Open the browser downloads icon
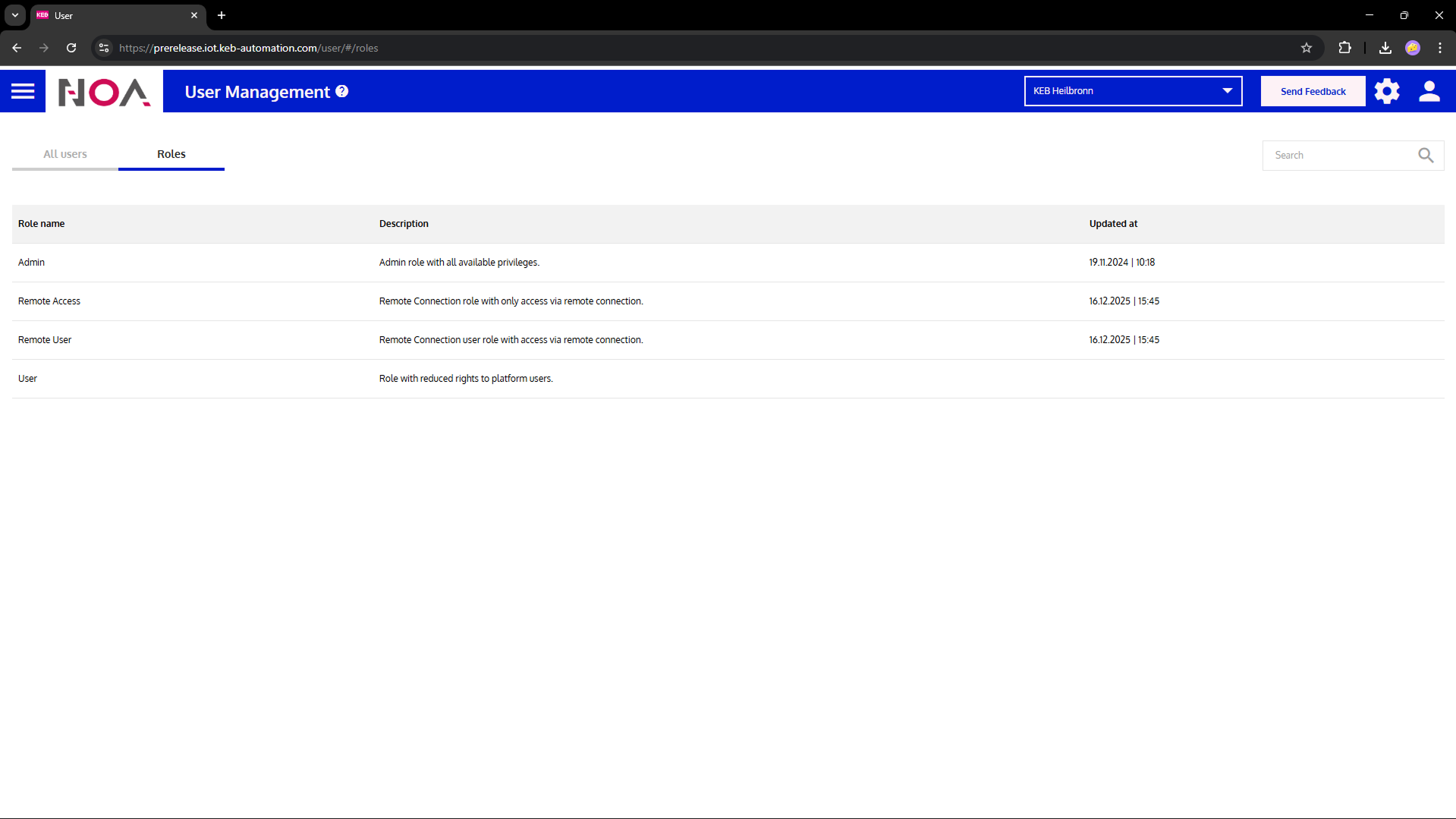The height and width of the screenshot is (819, 1456). coord(1385,48)
